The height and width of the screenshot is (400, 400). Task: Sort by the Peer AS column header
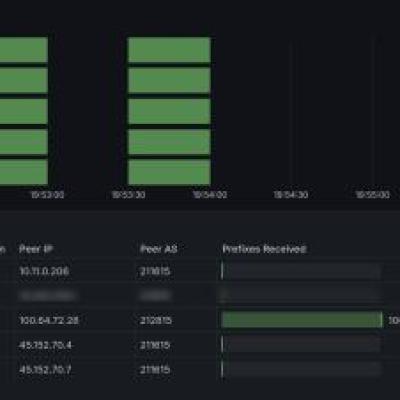[159, 249]
